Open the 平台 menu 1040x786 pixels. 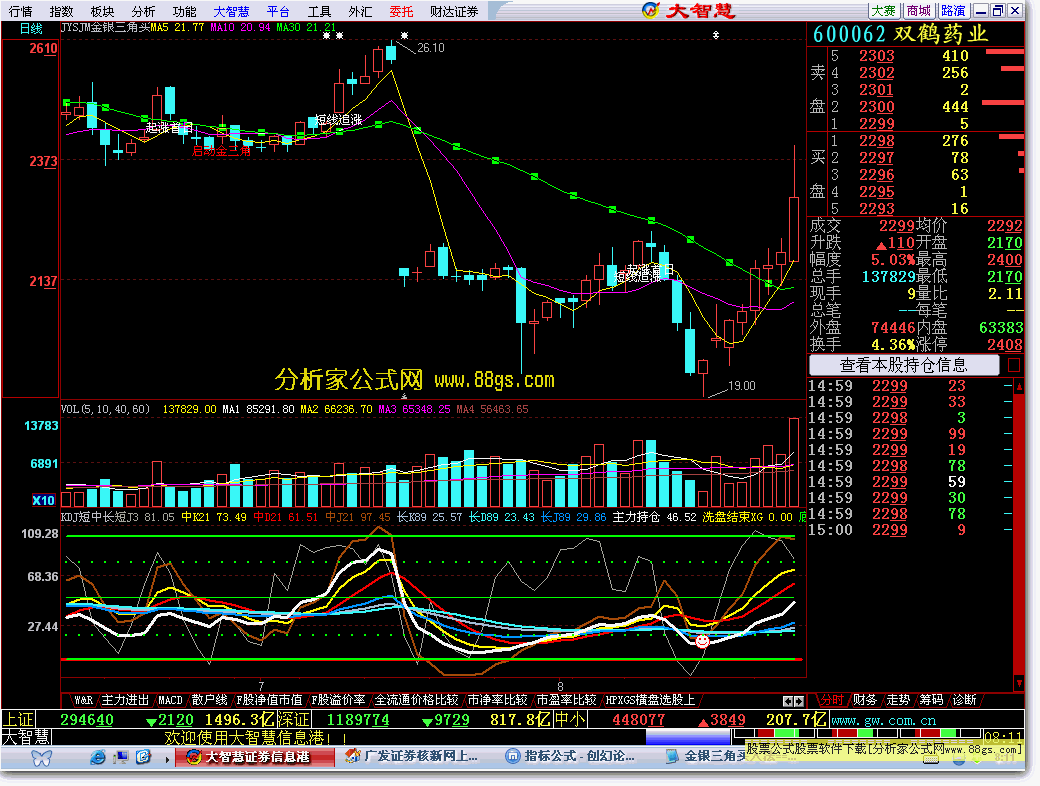tap(278, 11)
